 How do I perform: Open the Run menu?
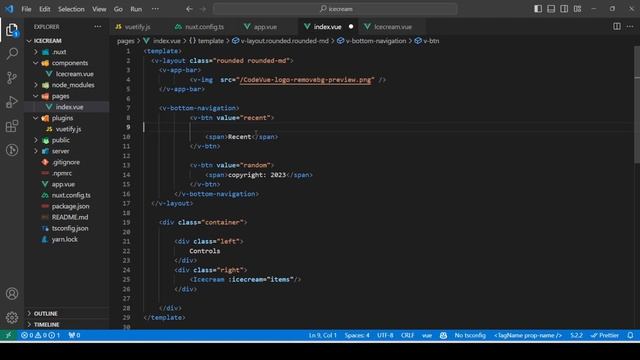pos(136,9)
